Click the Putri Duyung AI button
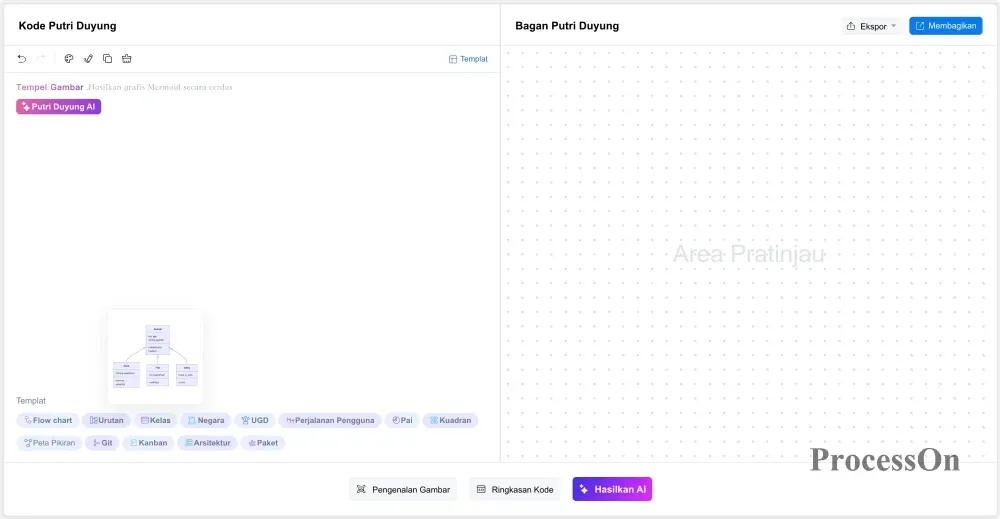 [59, 106]
